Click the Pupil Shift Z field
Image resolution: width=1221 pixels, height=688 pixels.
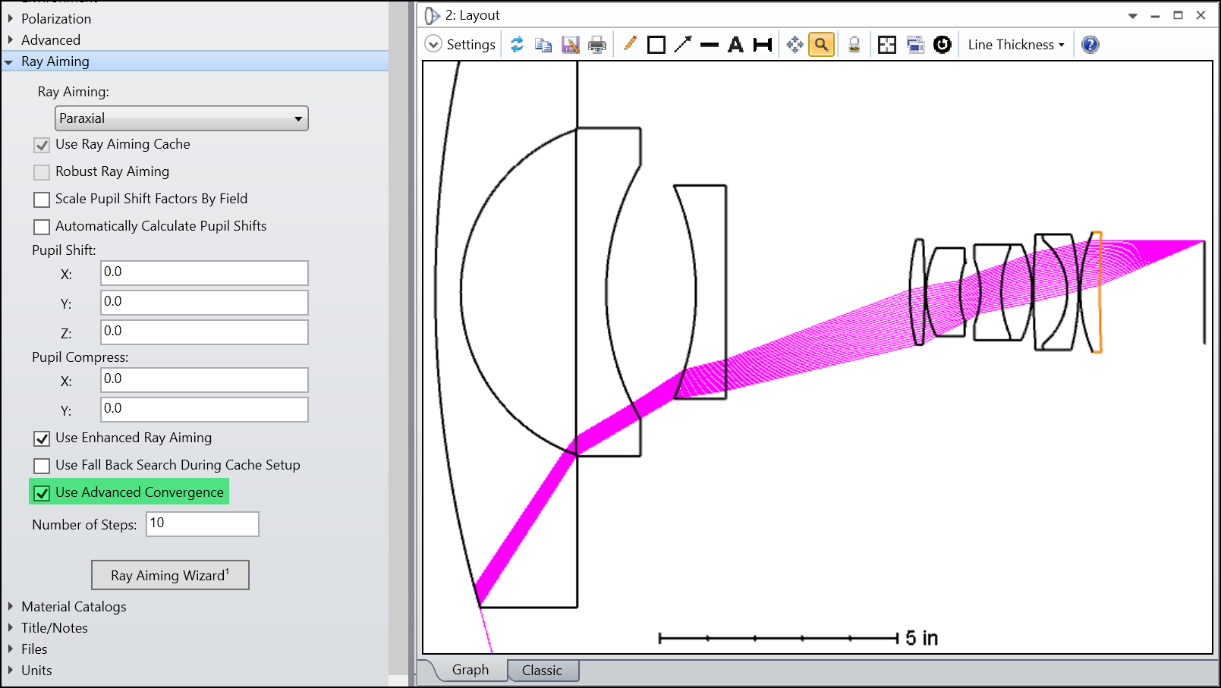(204, 331)
